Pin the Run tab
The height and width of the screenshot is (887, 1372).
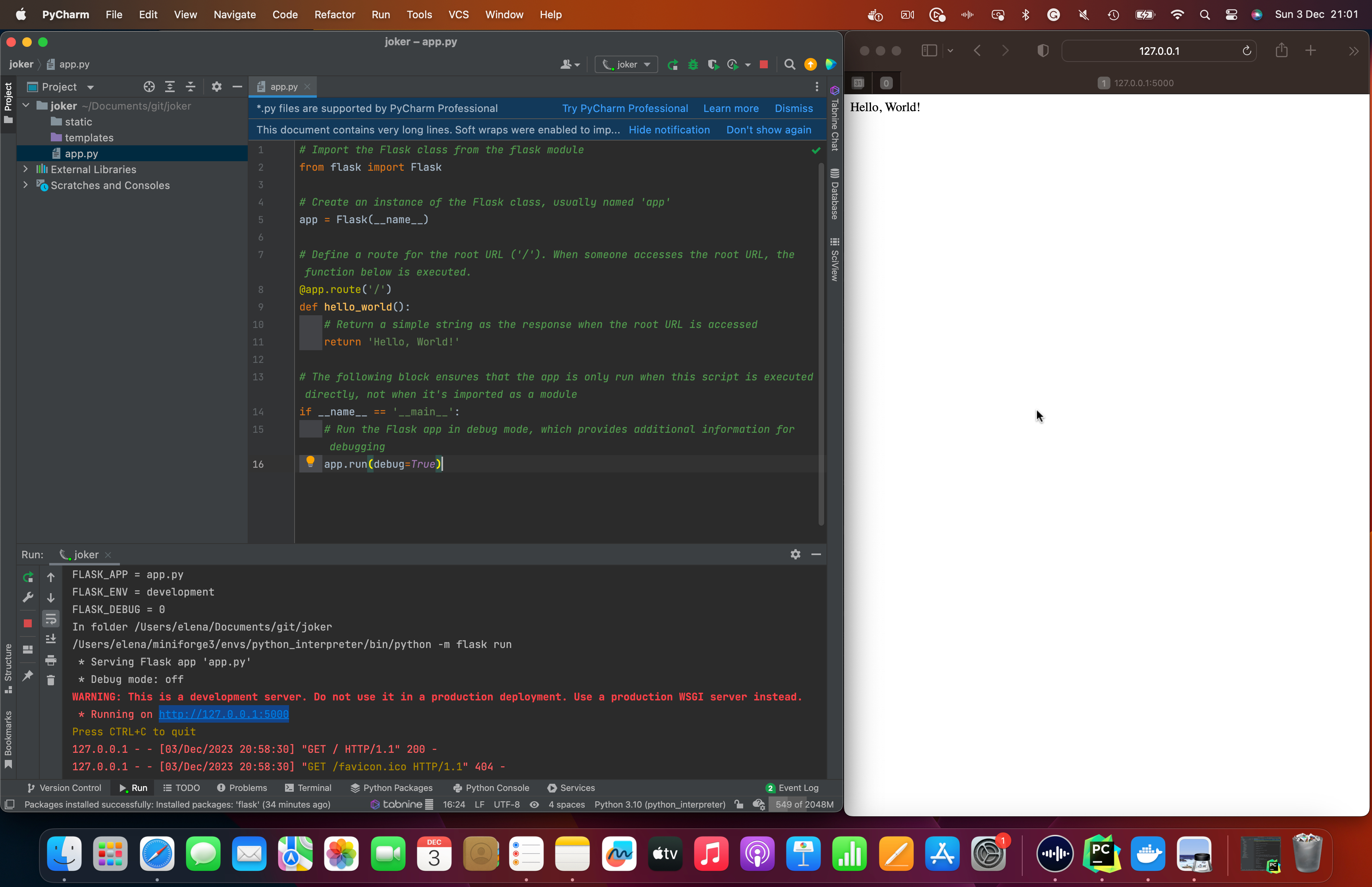coord(28,675)
